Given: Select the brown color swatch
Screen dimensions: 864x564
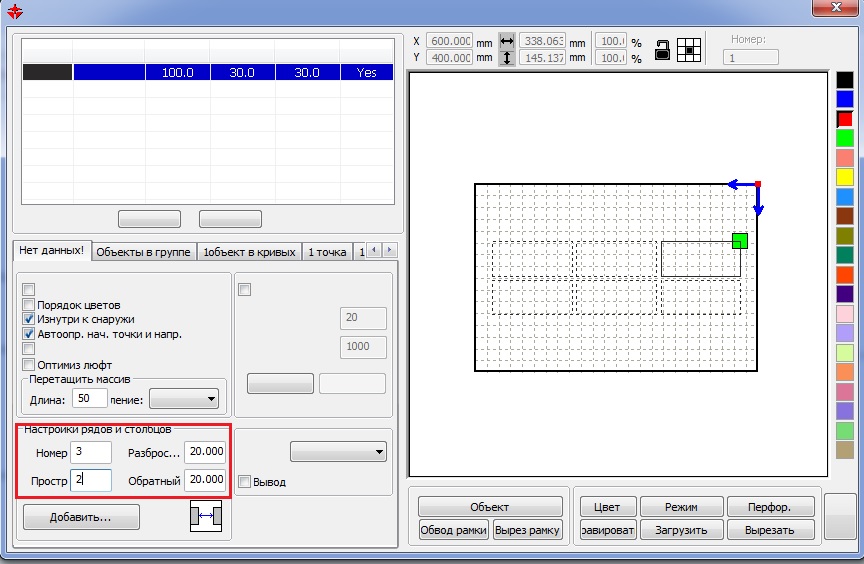Looking at the screenshot, I should (845, 216).
